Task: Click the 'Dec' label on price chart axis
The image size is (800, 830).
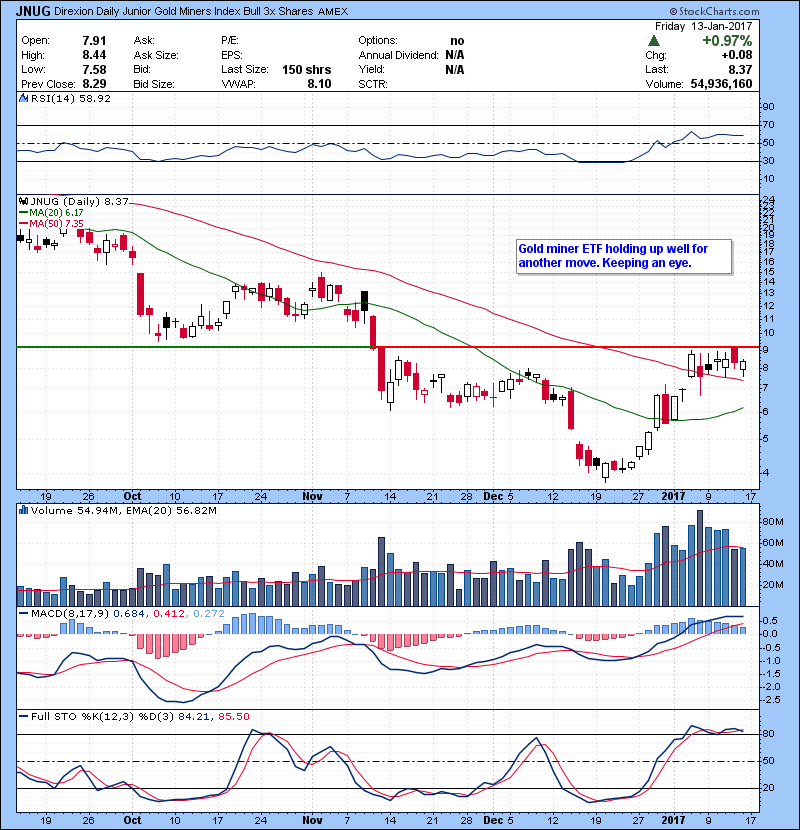Action: click(x=493, y=497)
